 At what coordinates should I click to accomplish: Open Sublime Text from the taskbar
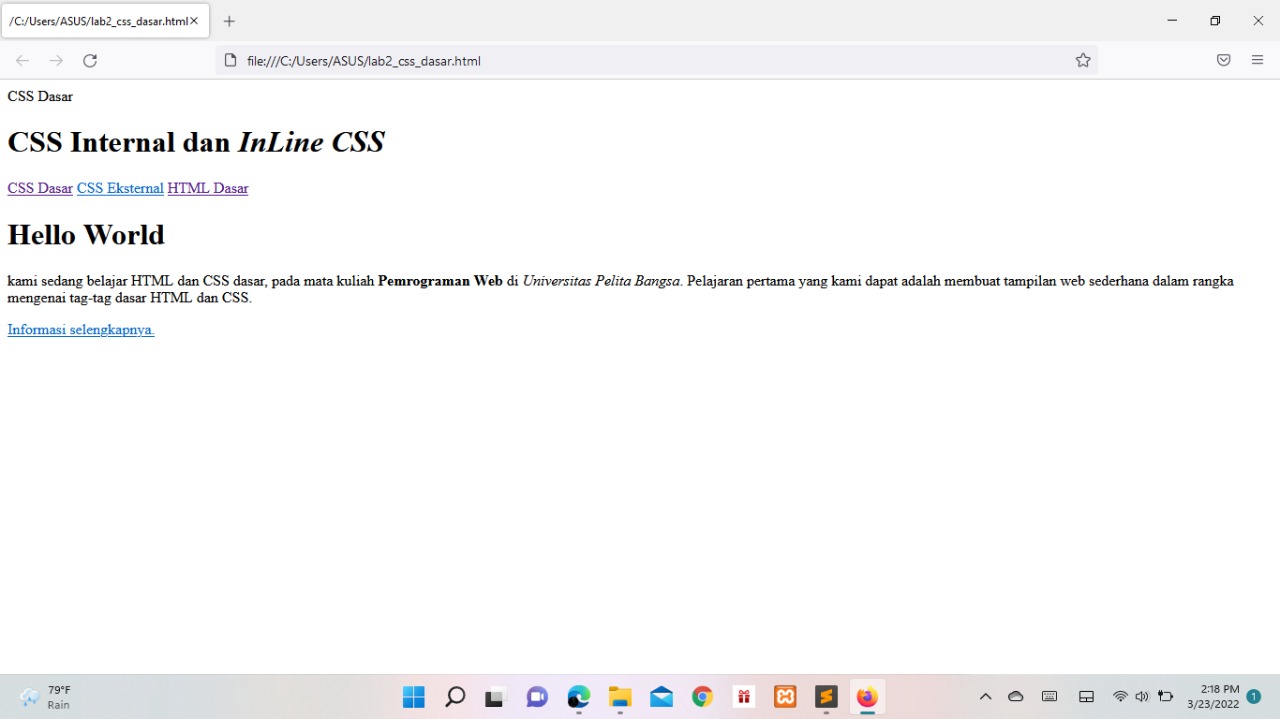pos(826,697)
